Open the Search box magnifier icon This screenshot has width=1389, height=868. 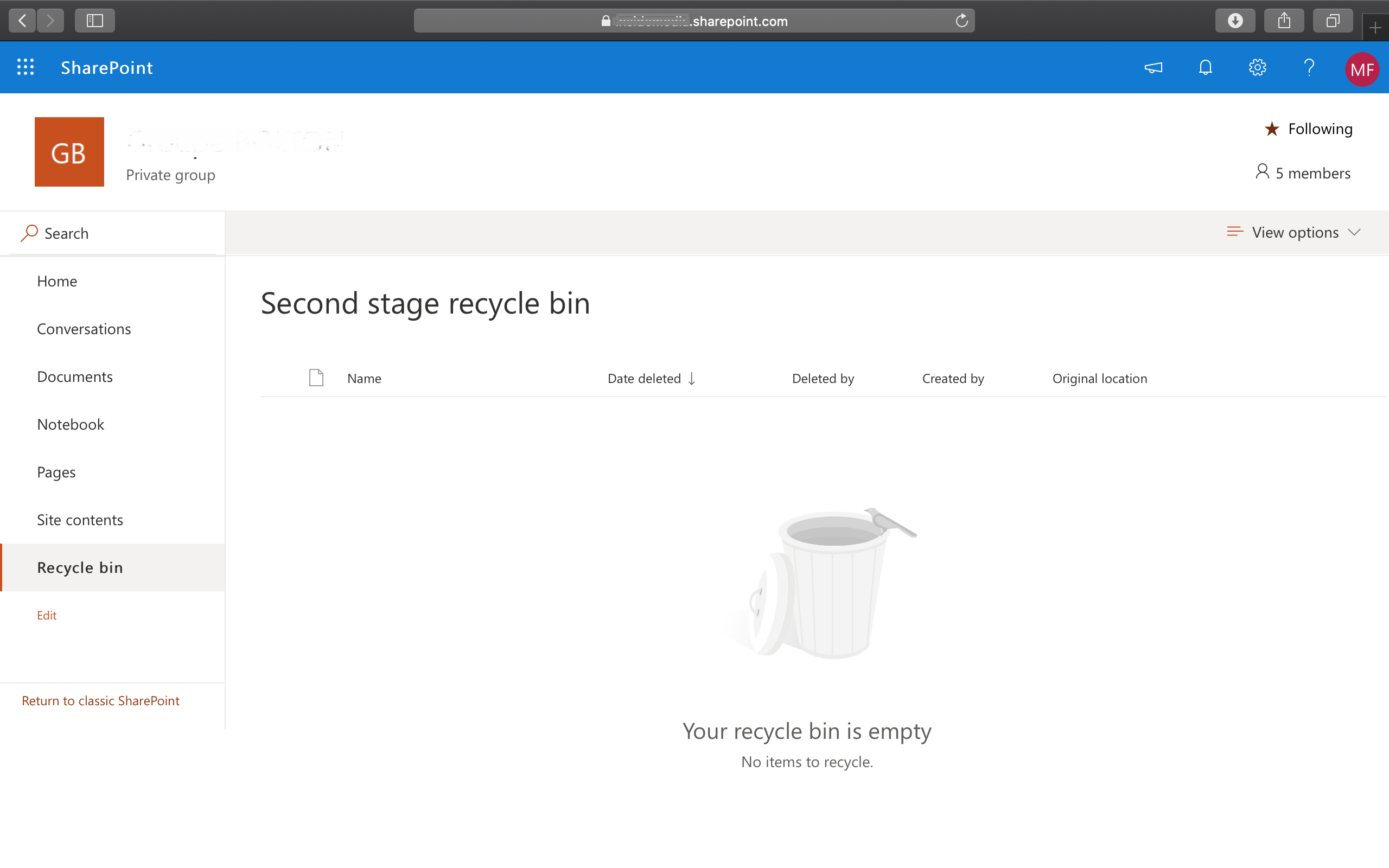click(x=29, y=233)
